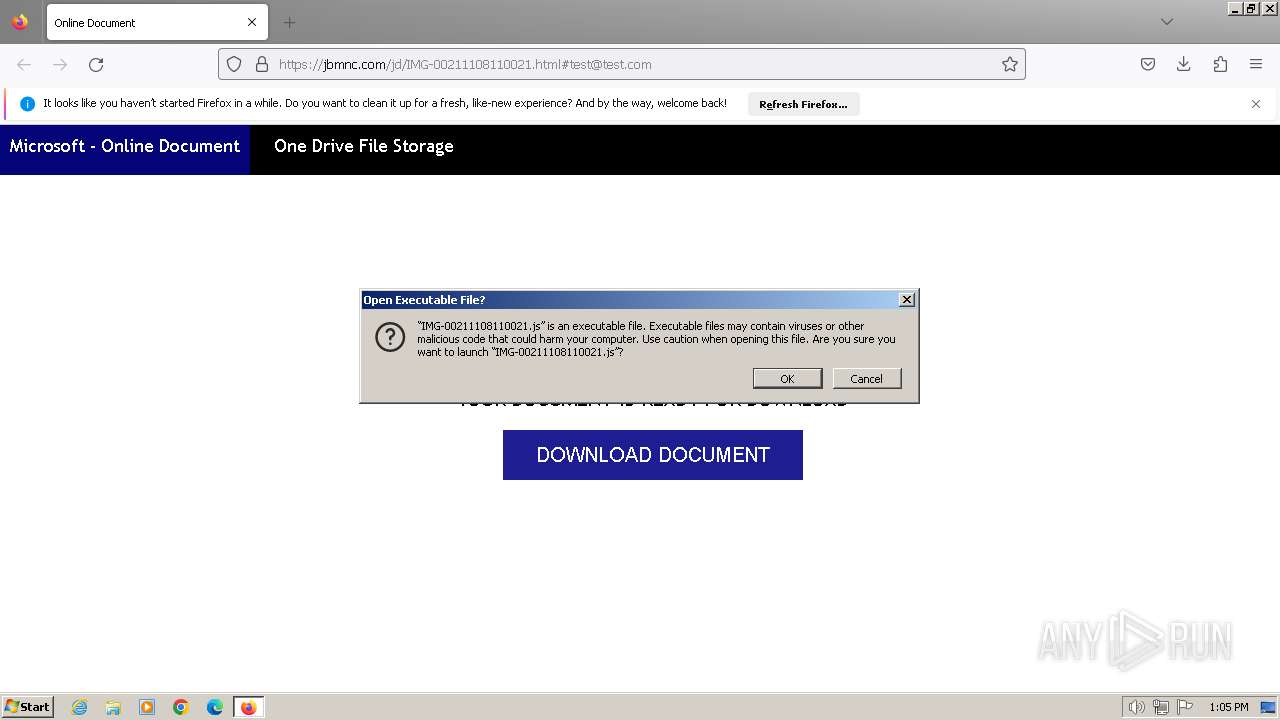
Task: Click the system clock 1:05 PM
Action: click(x=1229, y=707)
